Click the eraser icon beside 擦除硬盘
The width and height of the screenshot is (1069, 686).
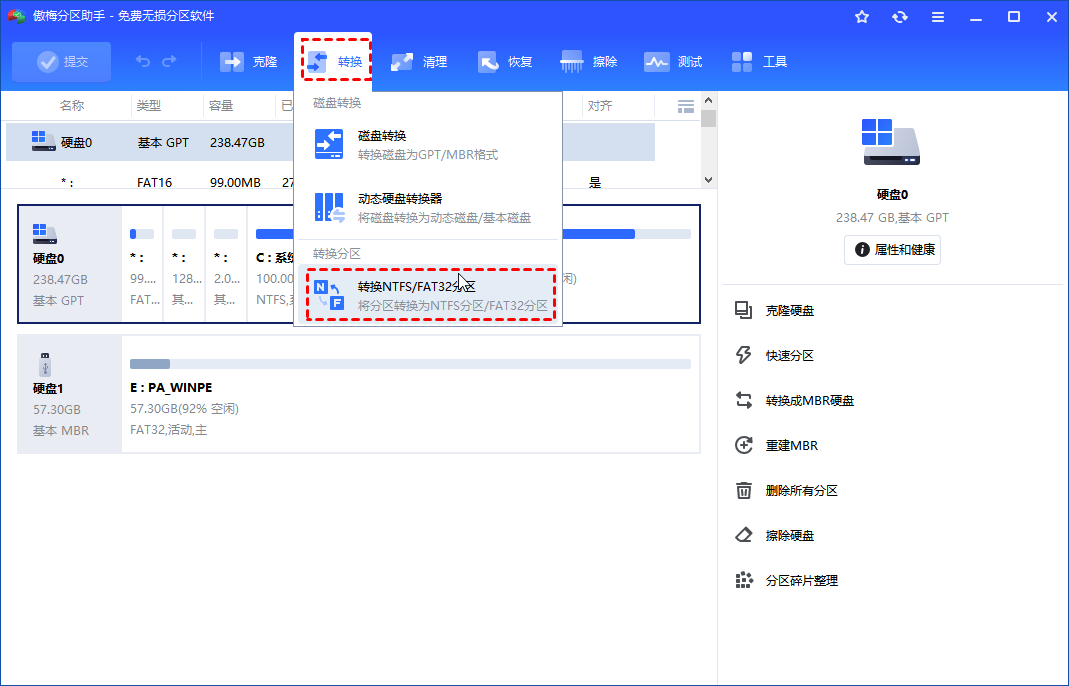pos(744,535)
